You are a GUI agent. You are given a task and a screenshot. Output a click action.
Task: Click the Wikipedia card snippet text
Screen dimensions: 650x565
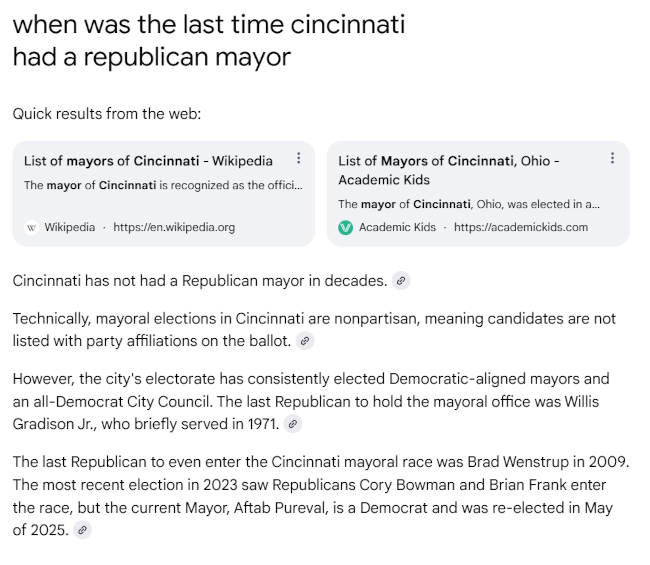click(x=162, y=185)
